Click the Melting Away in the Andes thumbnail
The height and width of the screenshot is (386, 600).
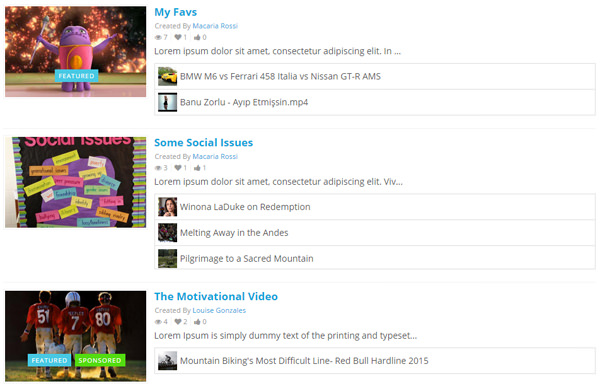(x=168, y=233)
